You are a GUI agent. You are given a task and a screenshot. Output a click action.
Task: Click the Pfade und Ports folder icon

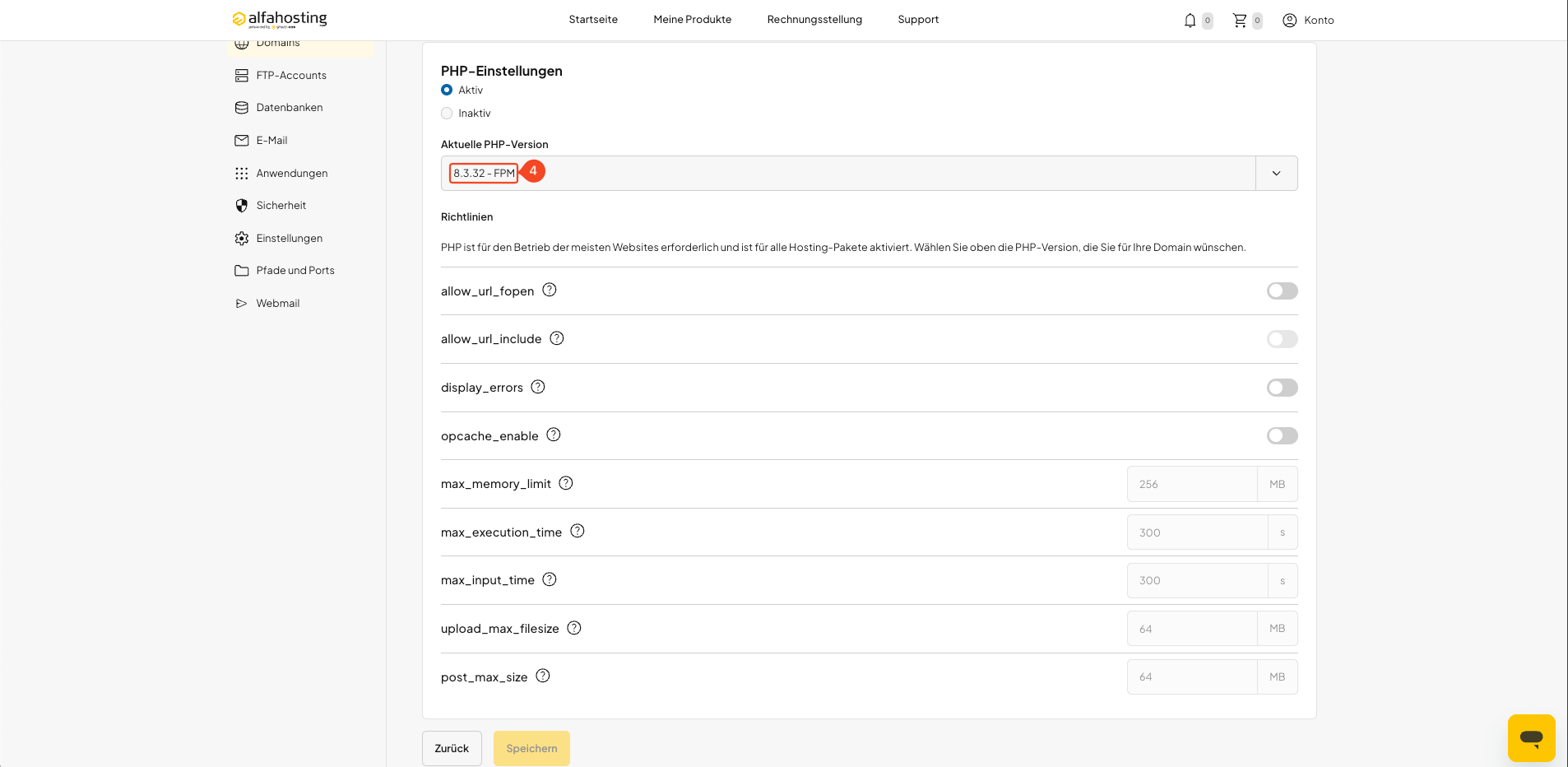click(x=241, y=270)
